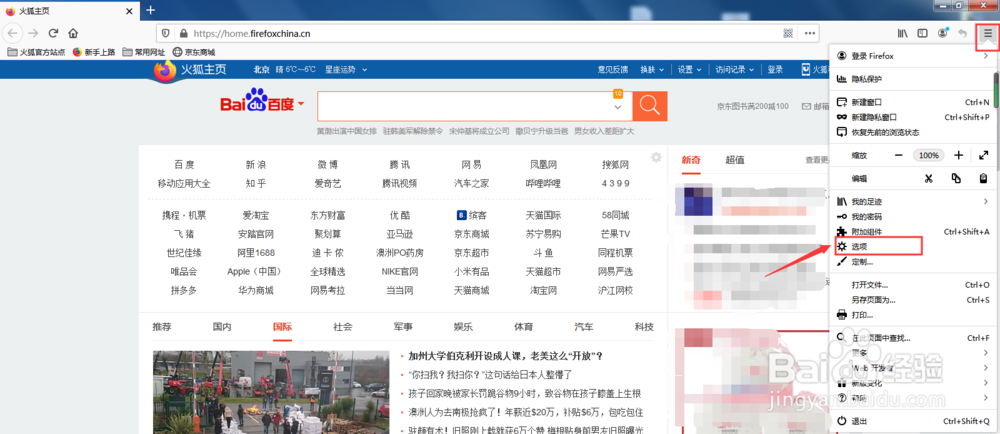Select 恢复先前的浏览状态 menu item
Image resolution: width=1000 pixels, height=434 pixels.
(913, 133)
